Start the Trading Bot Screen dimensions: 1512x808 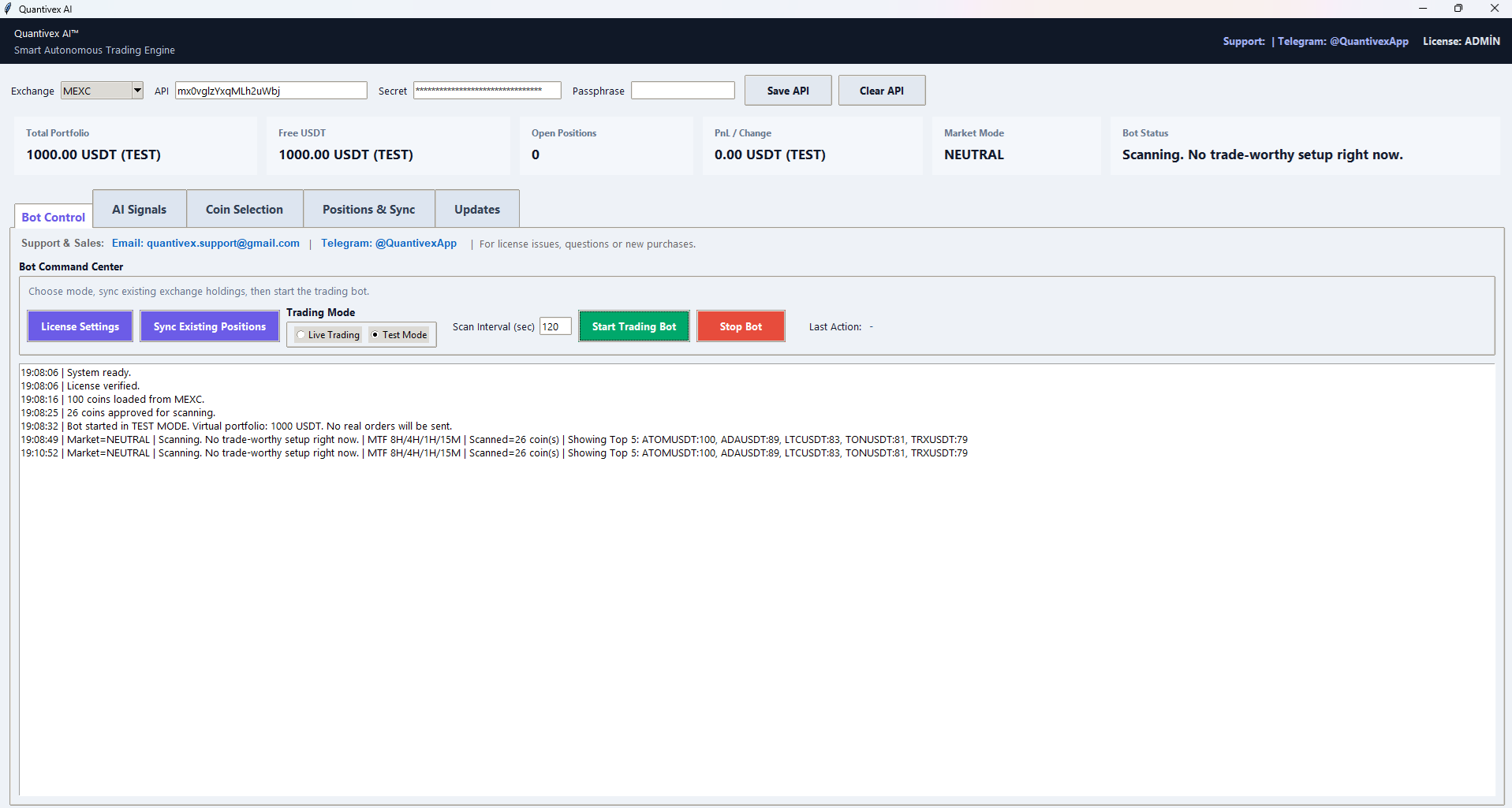[x=634, y=326]
